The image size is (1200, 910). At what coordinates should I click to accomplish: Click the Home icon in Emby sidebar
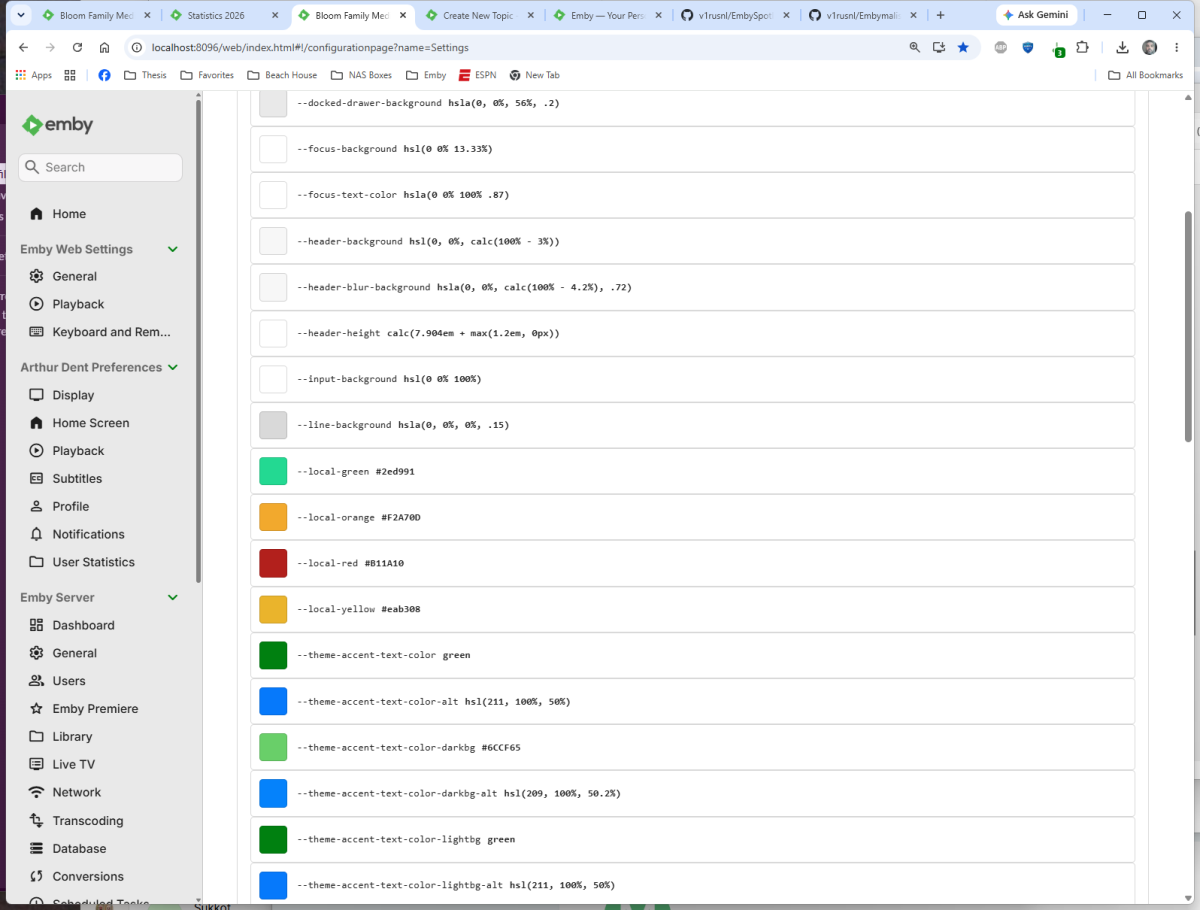pos(37,214)
